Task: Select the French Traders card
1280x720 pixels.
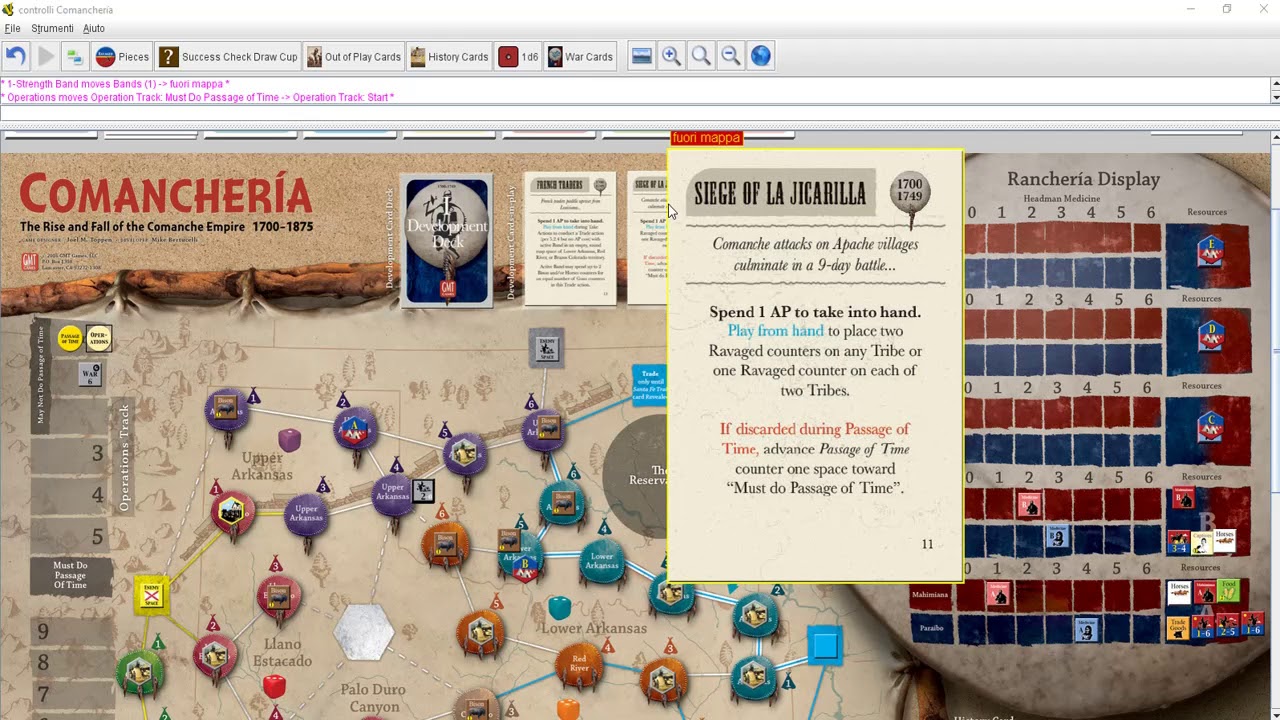Action: tap(570, 240)
